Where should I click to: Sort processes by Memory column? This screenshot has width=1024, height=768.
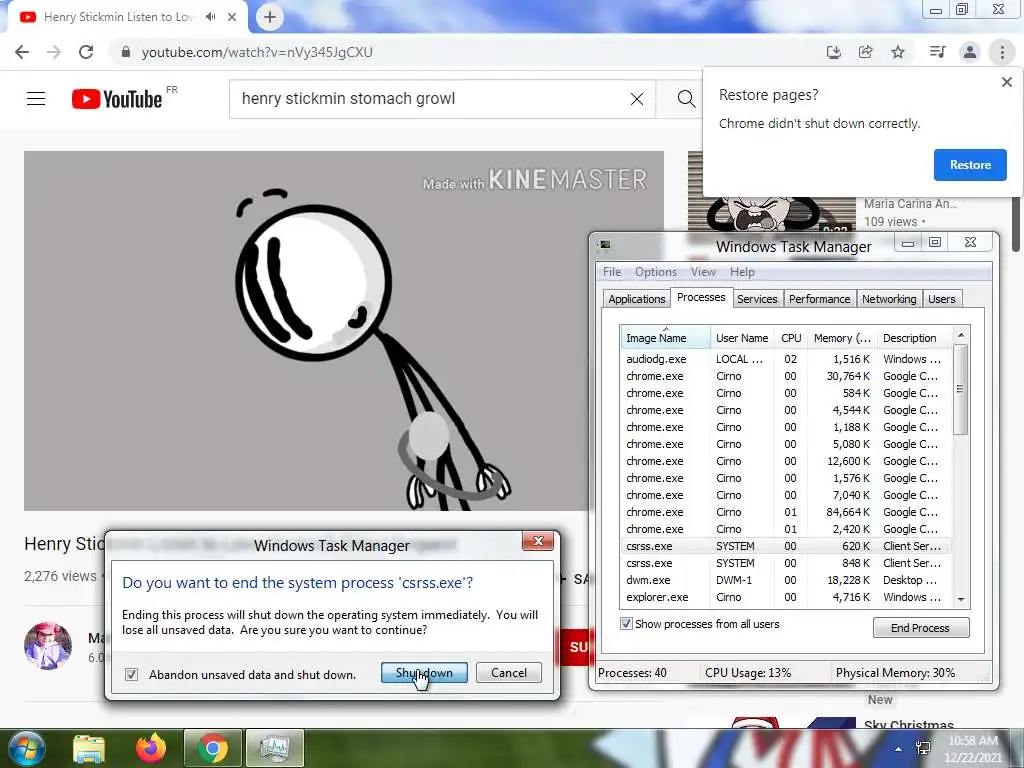[842, 338]
